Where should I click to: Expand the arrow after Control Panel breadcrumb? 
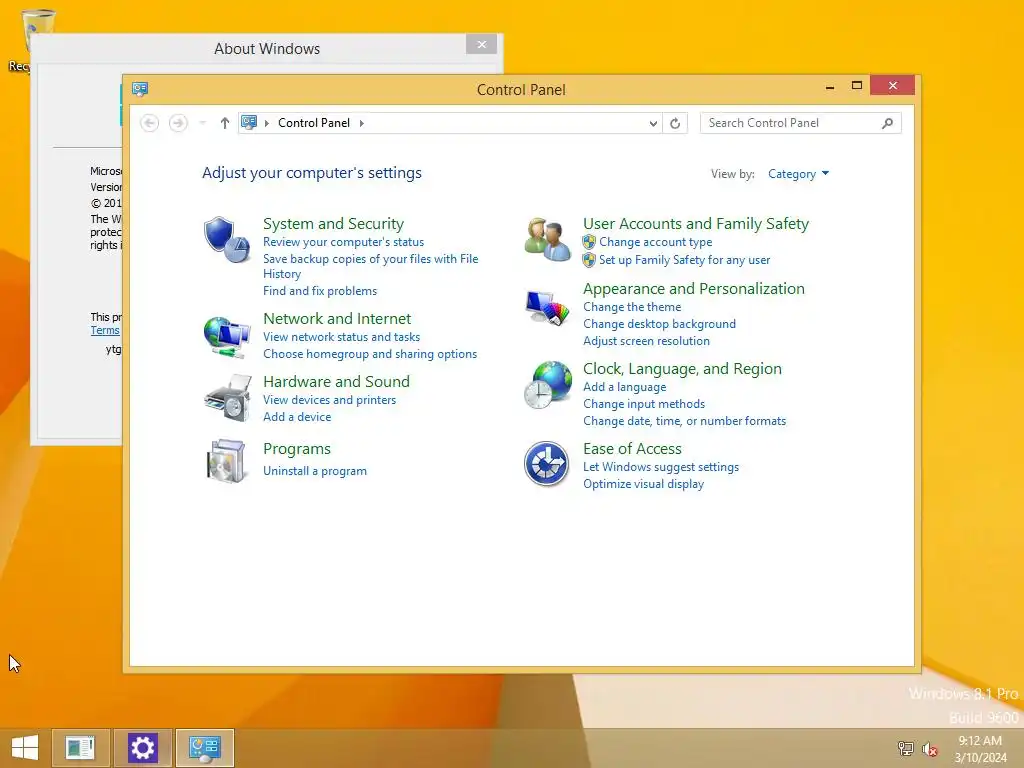[361, 123]
